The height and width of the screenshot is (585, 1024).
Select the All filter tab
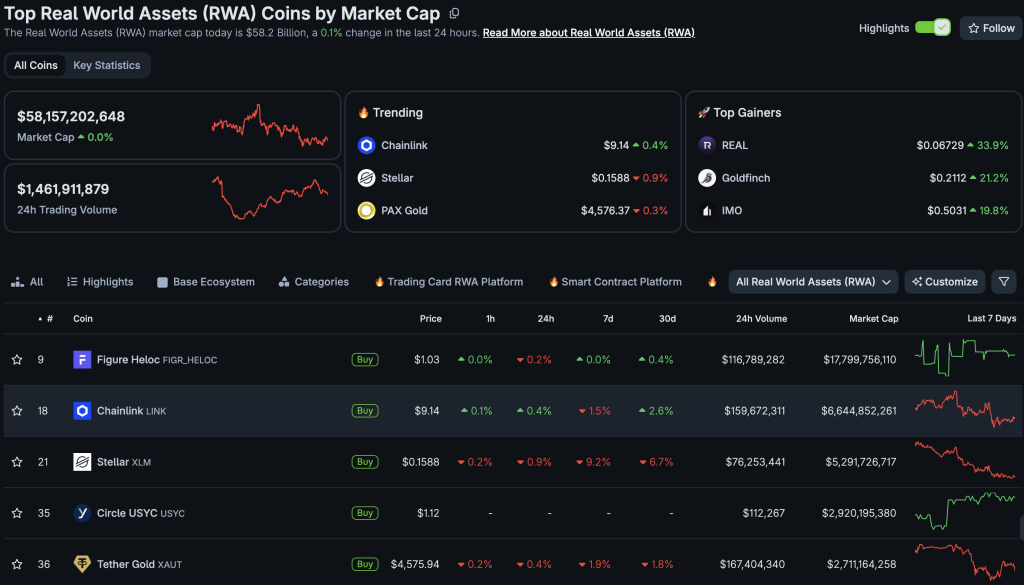point(27,282)
